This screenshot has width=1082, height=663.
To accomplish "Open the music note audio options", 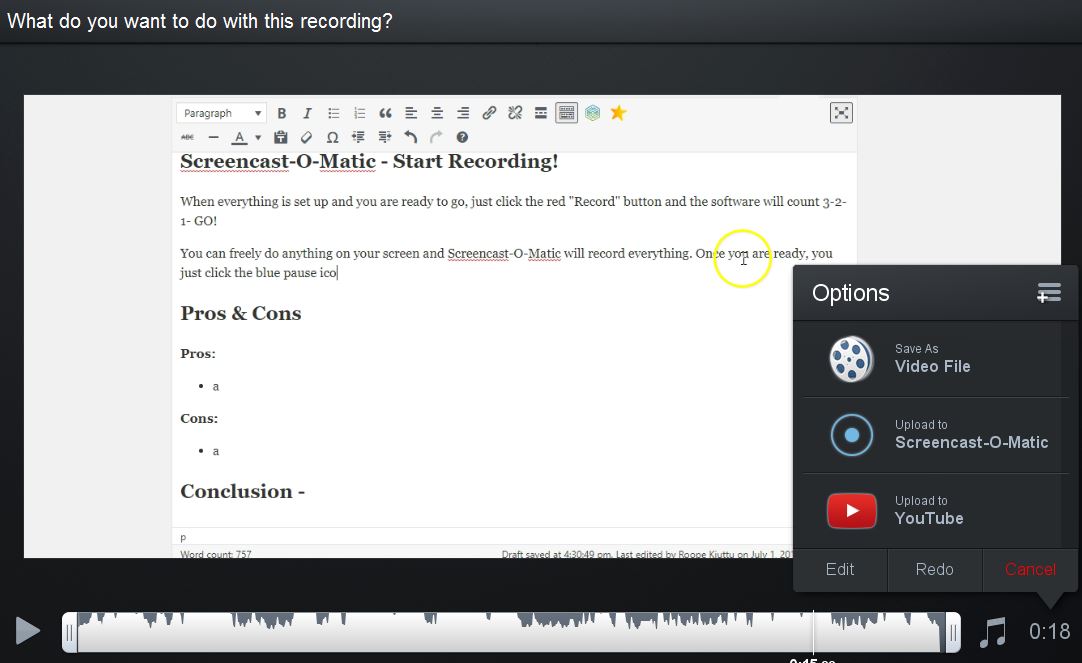I will 993,632.
